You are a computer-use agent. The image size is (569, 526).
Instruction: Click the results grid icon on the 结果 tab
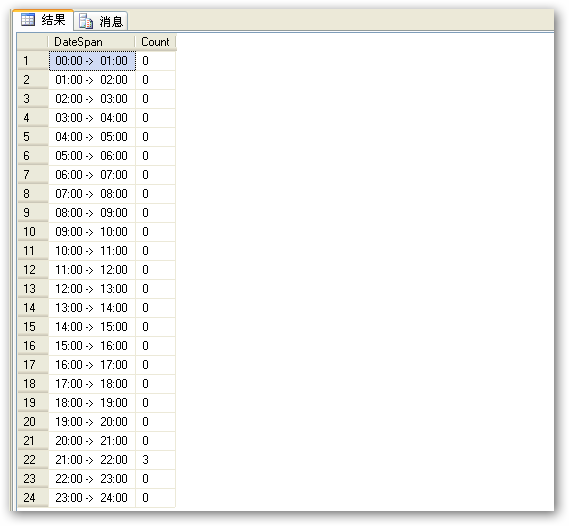tap(28, 20)
